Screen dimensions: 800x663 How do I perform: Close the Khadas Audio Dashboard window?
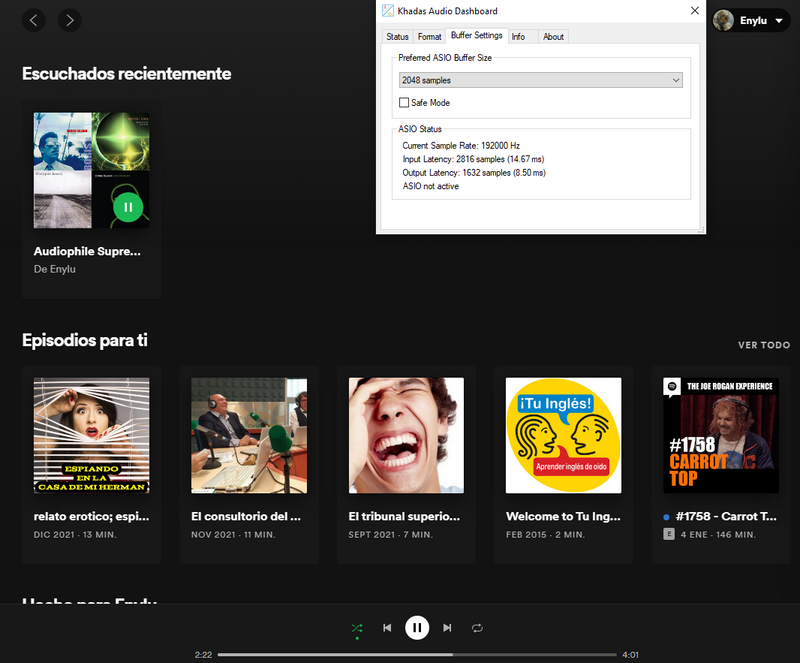tap(694, 11)
